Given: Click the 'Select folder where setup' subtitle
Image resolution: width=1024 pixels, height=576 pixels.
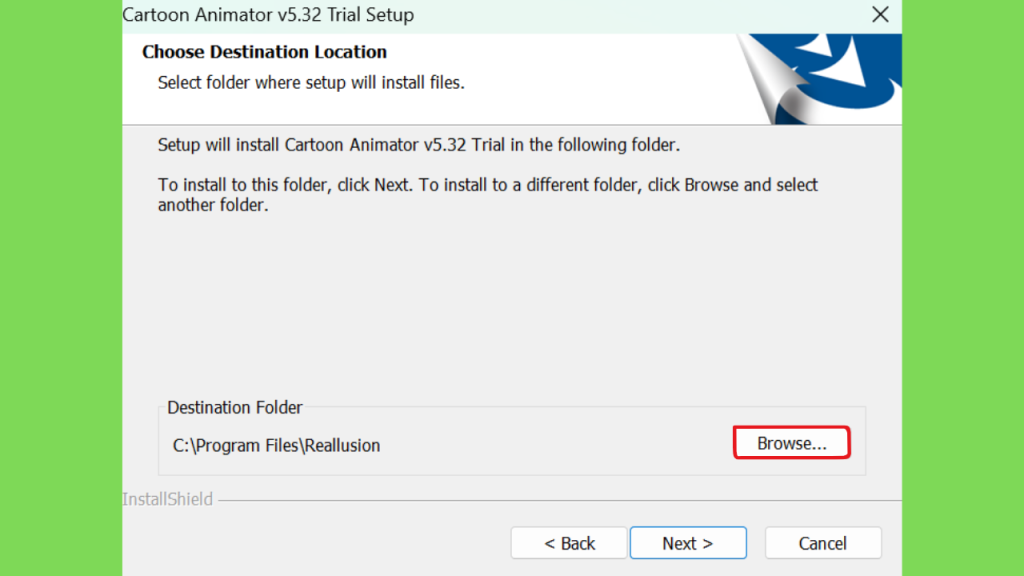Looking at the screenshot, I should [x=311, y=83].
